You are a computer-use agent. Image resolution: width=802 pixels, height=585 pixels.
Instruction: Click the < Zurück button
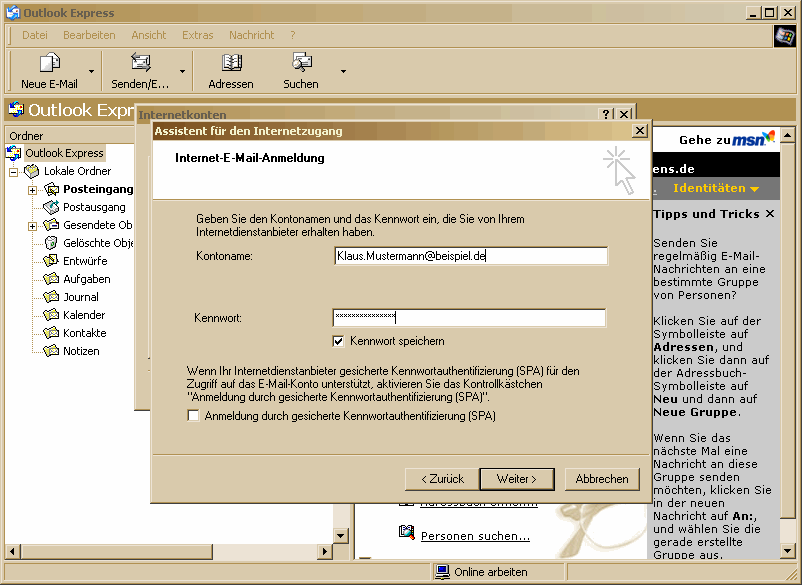click(x=442, y=479)
